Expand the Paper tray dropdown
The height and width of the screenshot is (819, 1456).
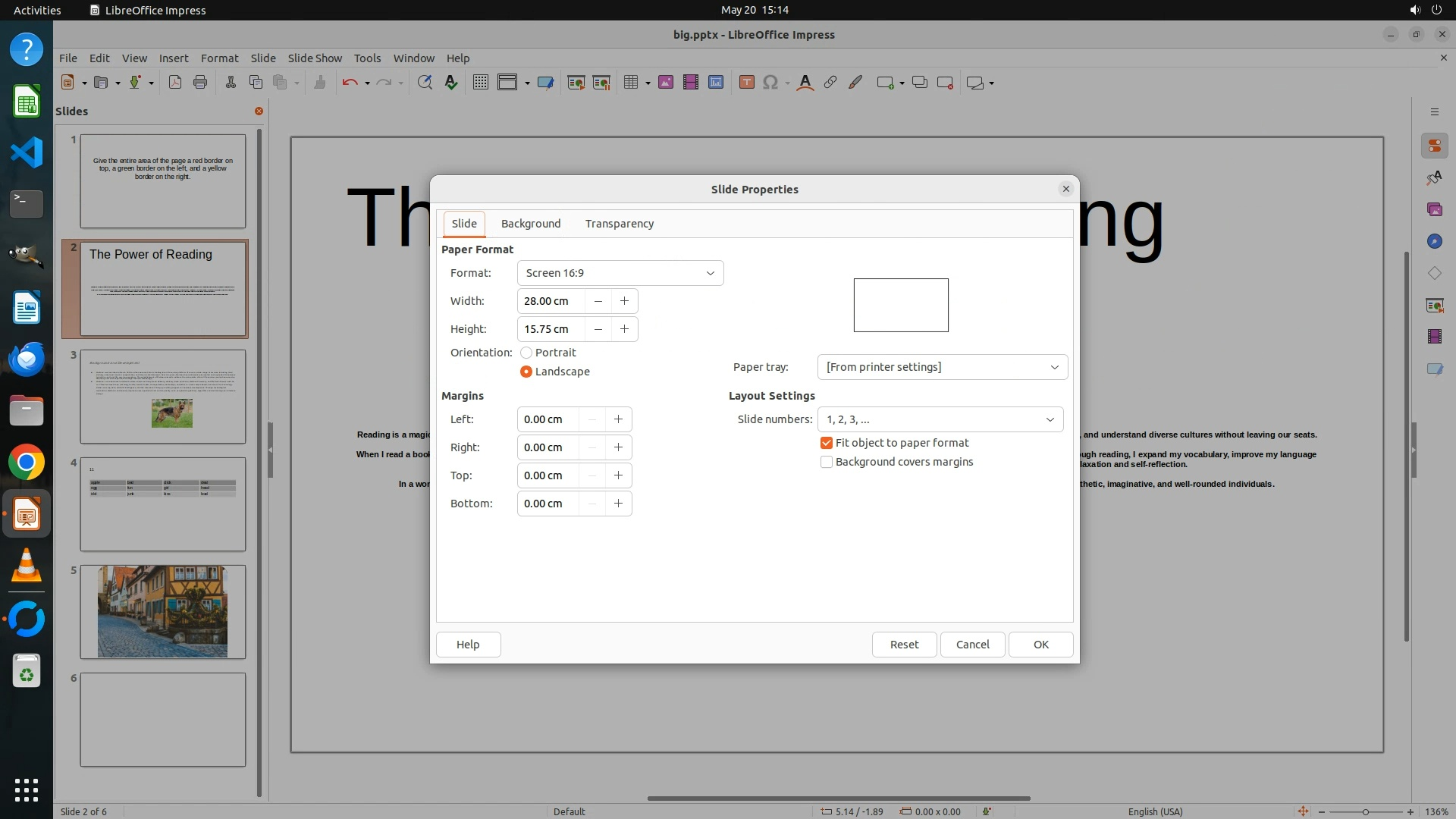[x=942, y=367]
